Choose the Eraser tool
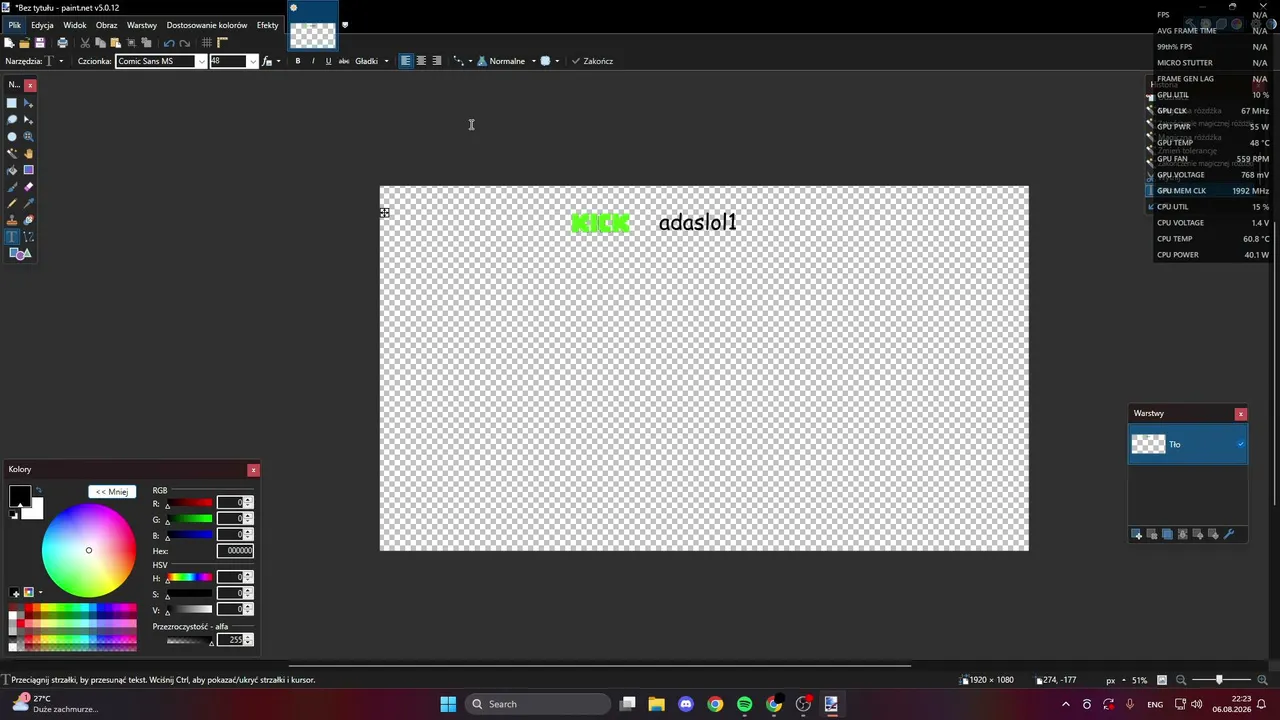 [28, 187]
